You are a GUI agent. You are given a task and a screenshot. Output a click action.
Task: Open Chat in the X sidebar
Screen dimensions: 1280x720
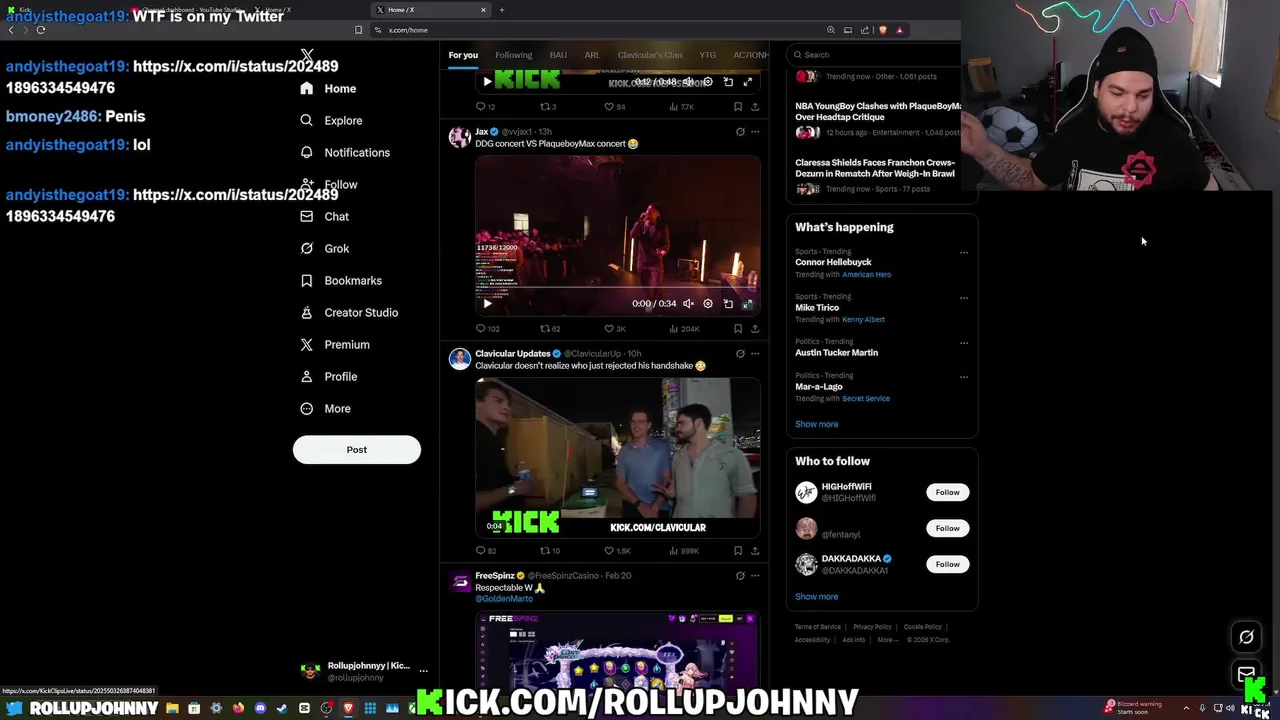point(324,217)
